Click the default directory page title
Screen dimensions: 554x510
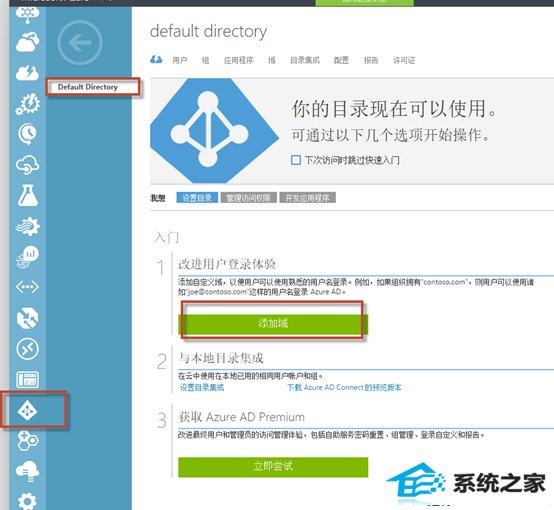[x=208, y=31]
